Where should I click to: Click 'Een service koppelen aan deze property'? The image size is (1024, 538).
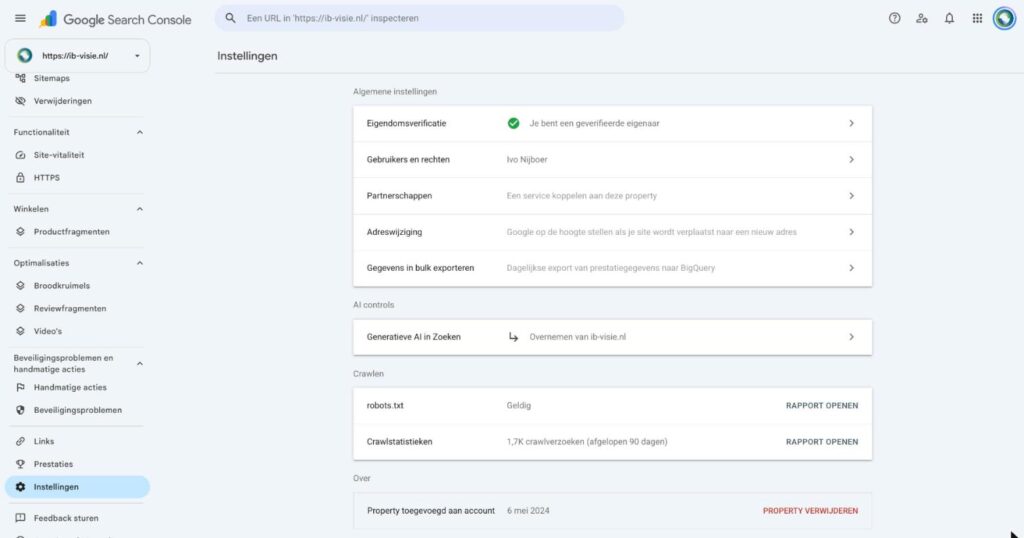[x=582, y=196]
